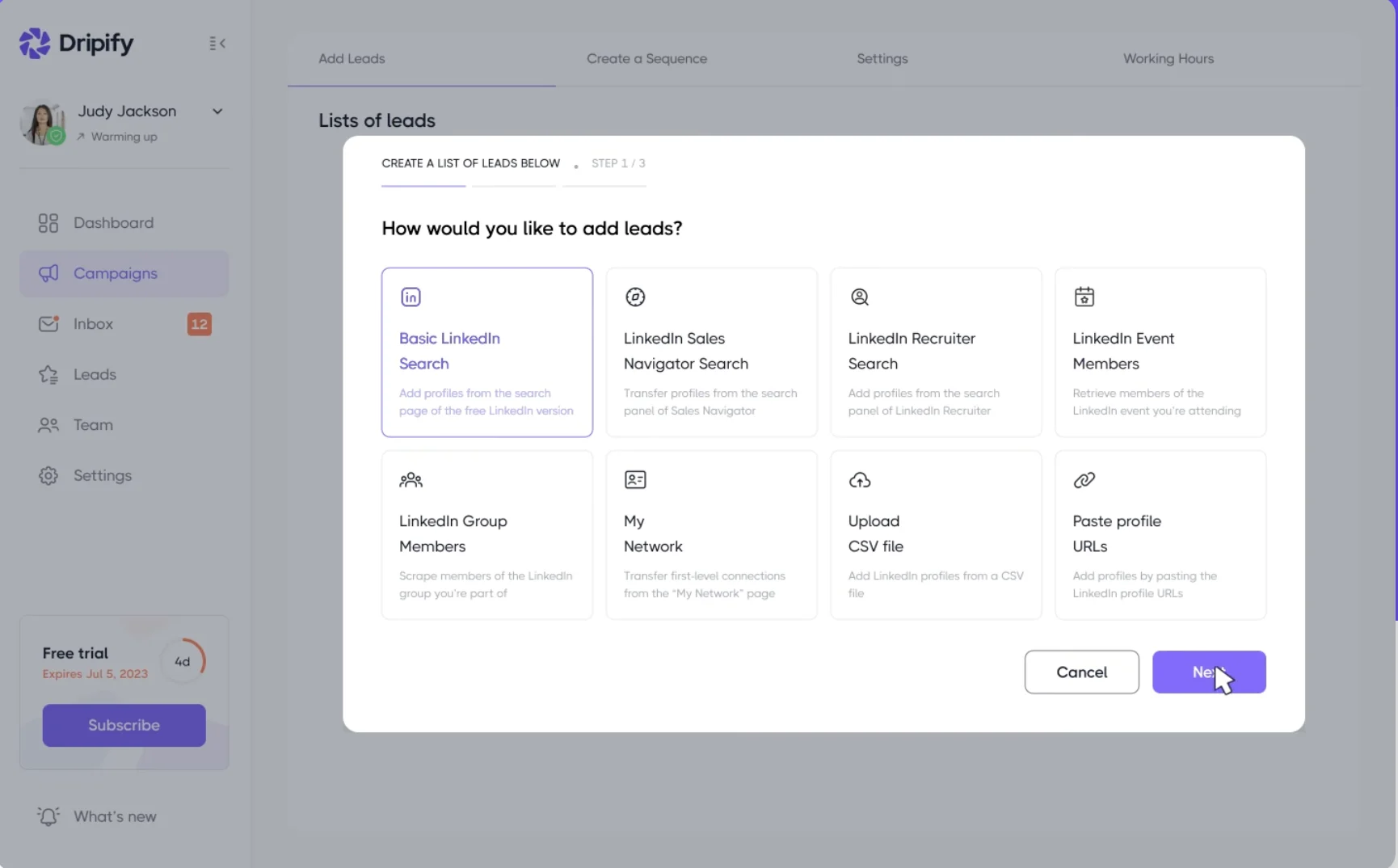Click "Retrieve members of the LinkedIn event" description

click(x=1157, y=402)
